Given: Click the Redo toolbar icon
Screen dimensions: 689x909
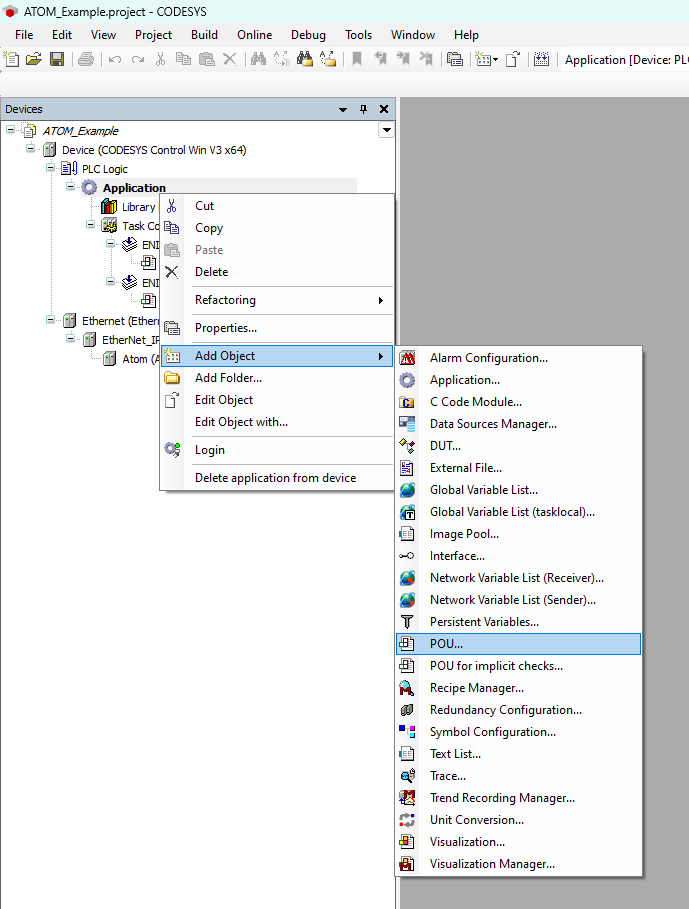Looking at the screenshot, I should click(x=137, y=59).
